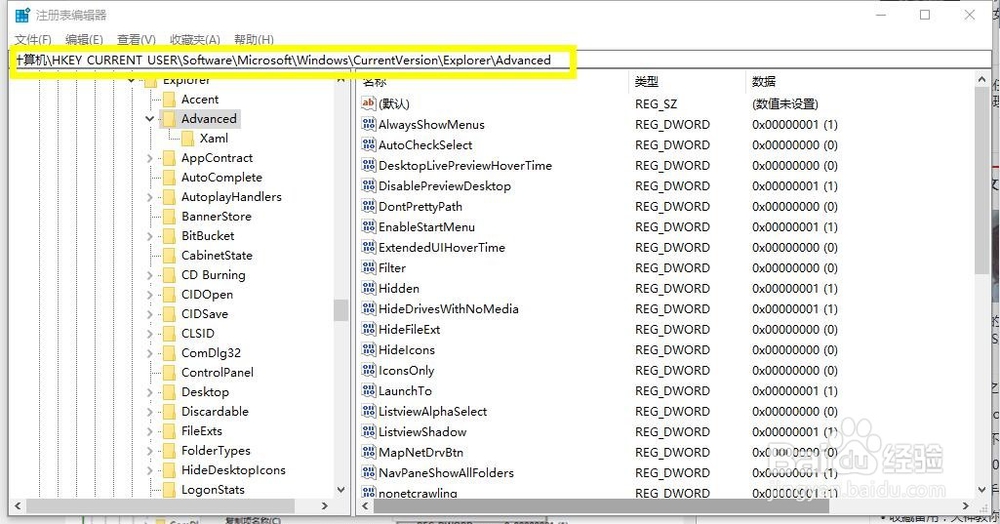Click the values pane horizontal scroll thumb
The height and width of the screenshot is (524, 1000).
[601, 506]
